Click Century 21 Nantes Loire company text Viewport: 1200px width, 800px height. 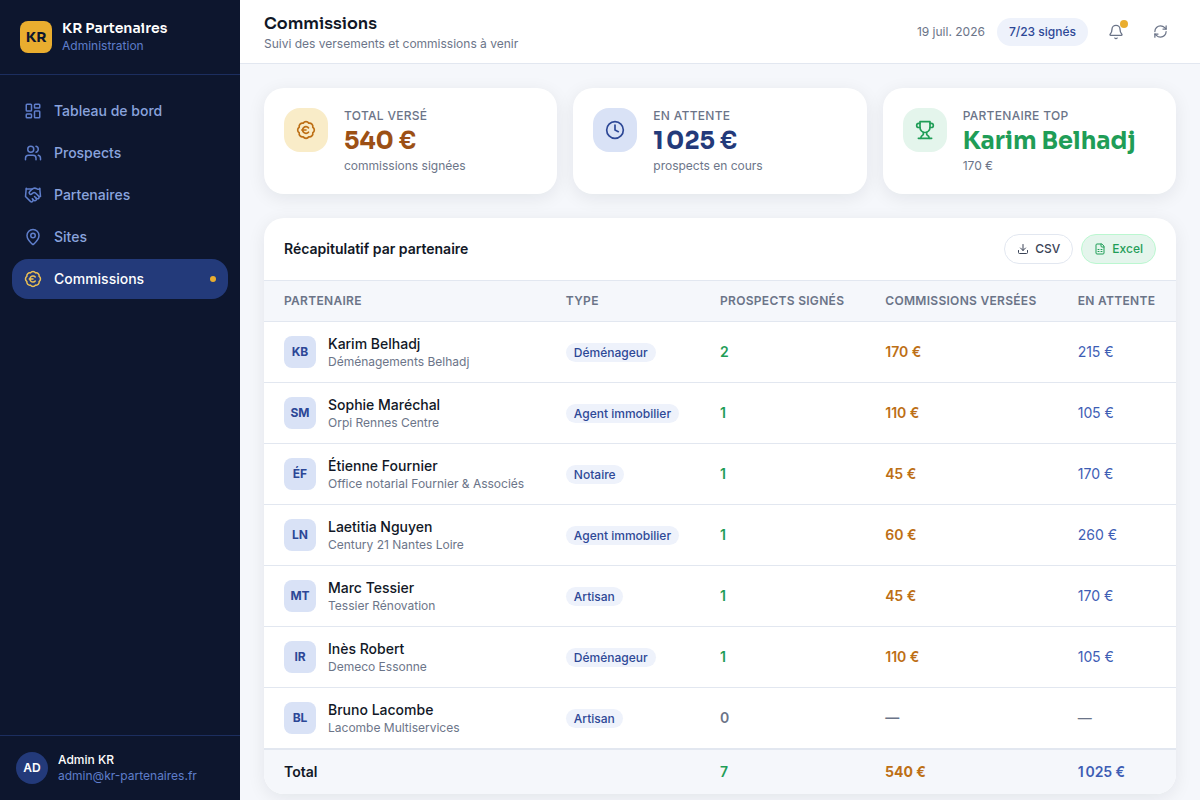click(396, 545)
